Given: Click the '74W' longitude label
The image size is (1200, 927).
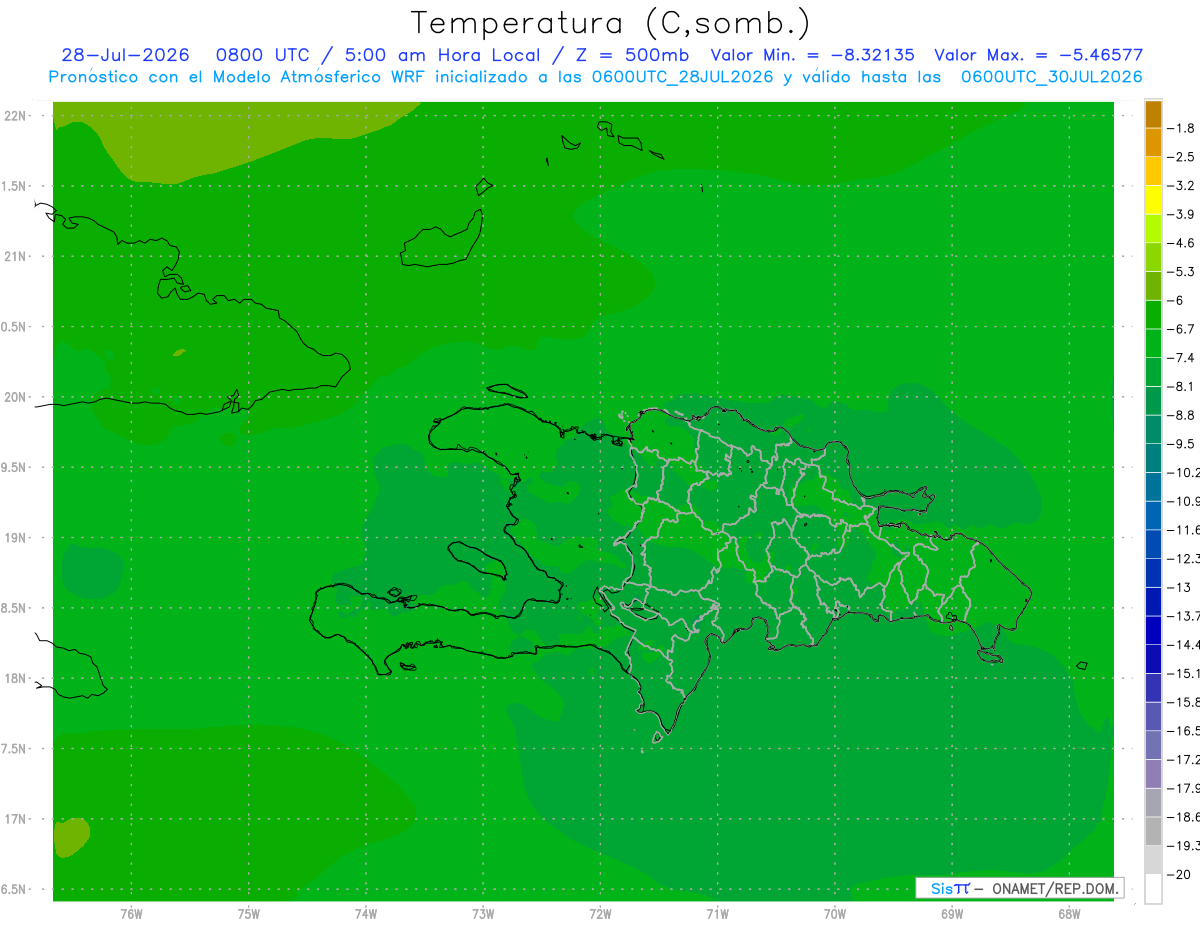Looking at the screenshot, I should click(x=366, y=914).
